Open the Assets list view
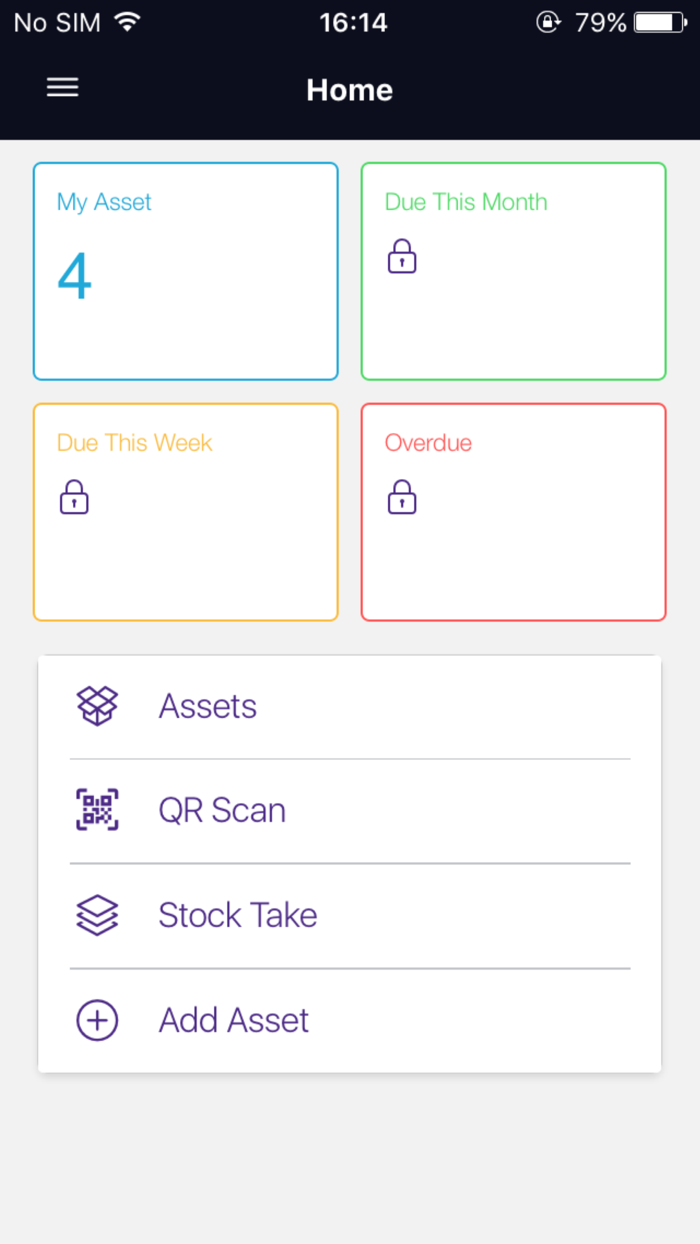The height and width of the screenshot is (1244, 700). click(x=207, y=705)
